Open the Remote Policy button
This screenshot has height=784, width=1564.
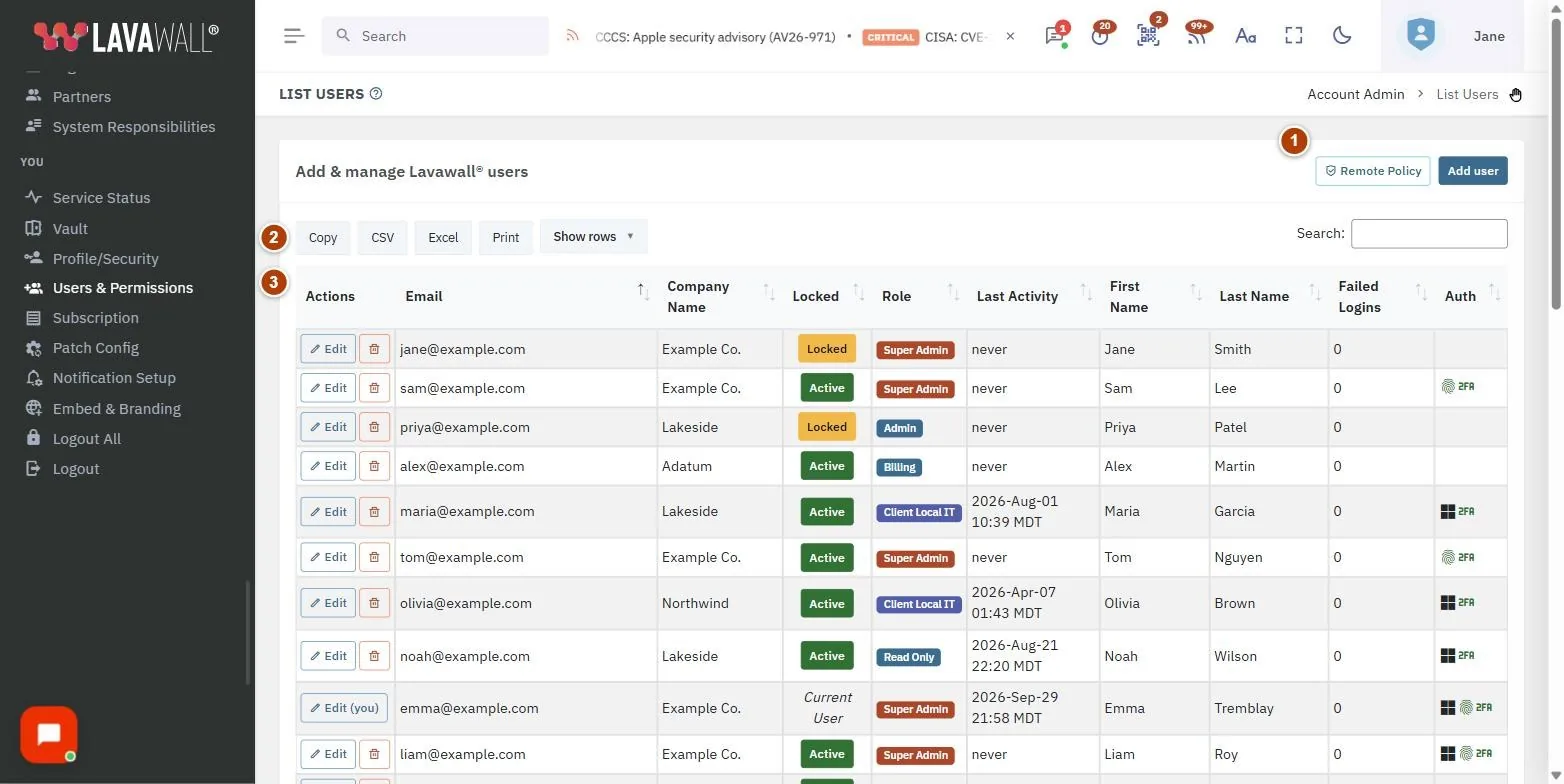click(x=1373, y=171)
